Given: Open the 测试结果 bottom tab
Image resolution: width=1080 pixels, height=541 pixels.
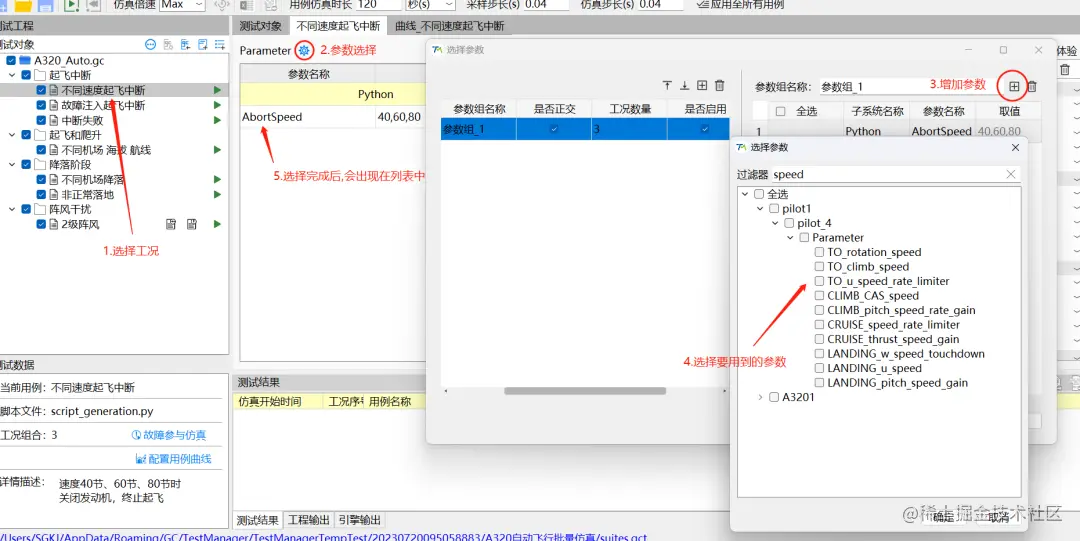Looking at the screenshot, I should click(258, 520).
